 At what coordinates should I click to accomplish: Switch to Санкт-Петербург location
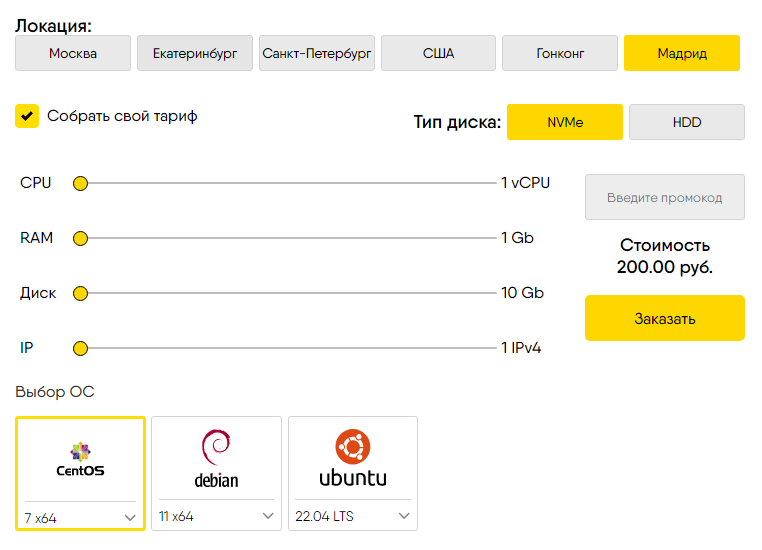click(x=317, y=53)
